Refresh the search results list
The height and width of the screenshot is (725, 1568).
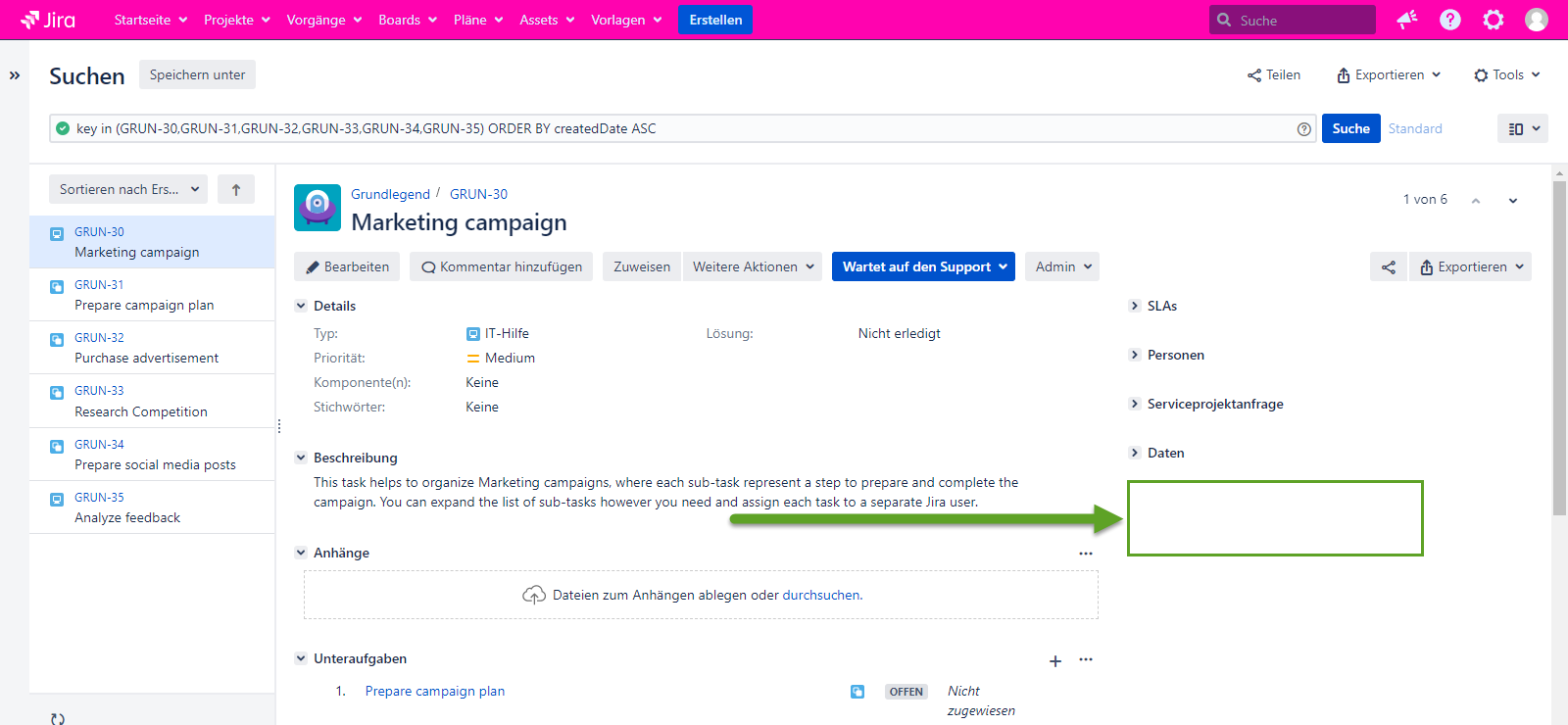pyautogui.click(x=58, y=718)
